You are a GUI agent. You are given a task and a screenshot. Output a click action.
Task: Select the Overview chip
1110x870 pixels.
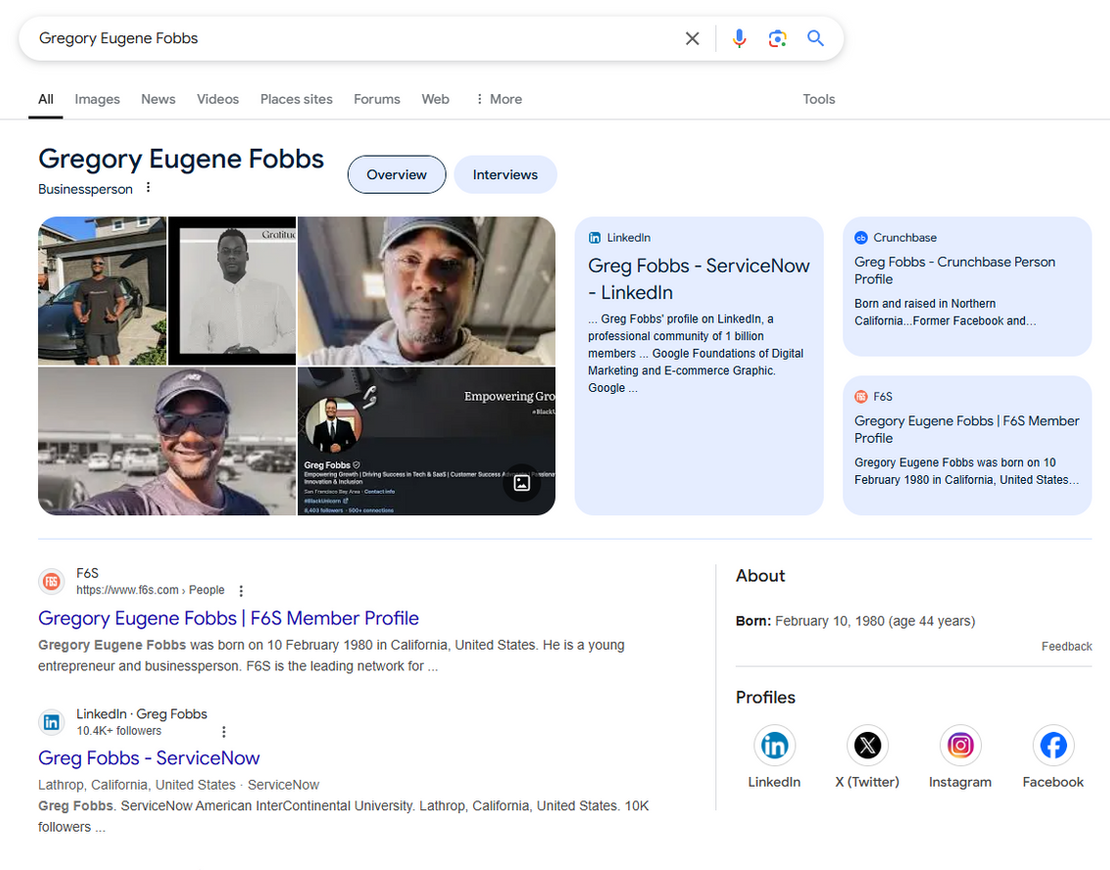396,175
